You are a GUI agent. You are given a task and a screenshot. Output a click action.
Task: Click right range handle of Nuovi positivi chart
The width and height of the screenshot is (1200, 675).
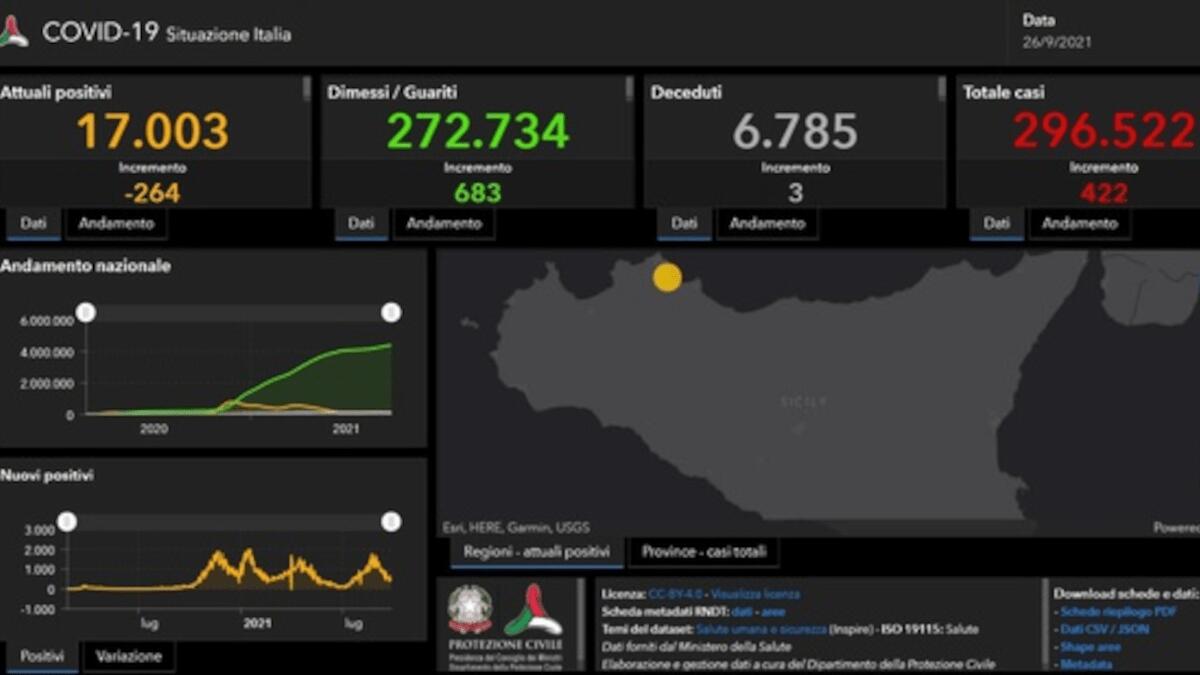[x=391, y=521]
